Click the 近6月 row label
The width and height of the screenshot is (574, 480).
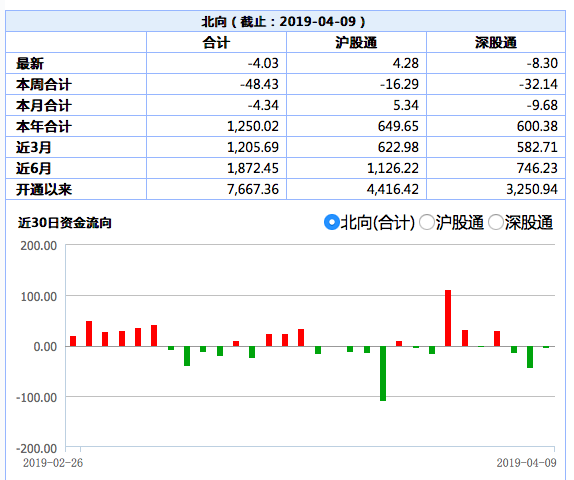[x=34, y=168]
